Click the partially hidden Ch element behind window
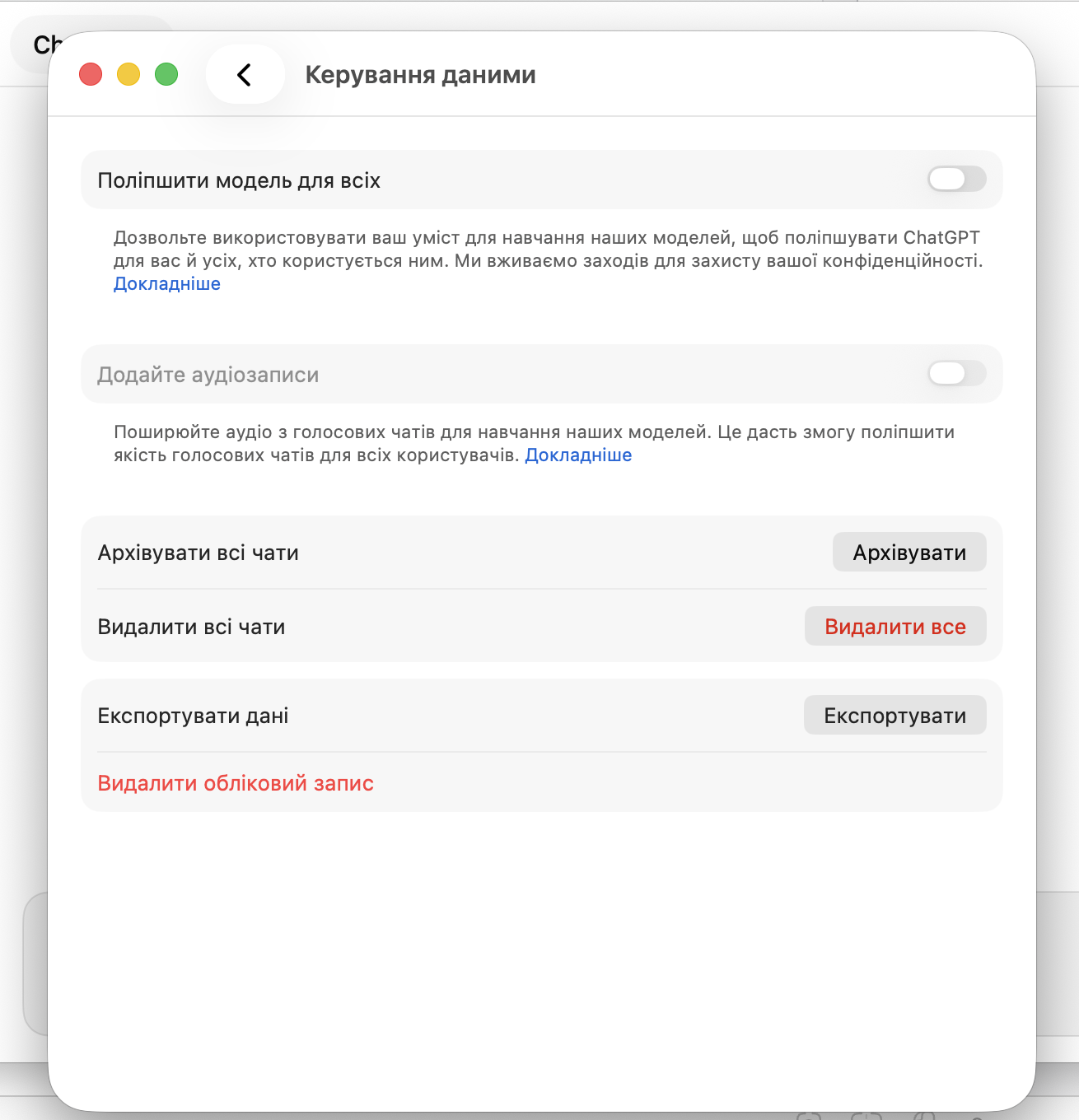The width and height of the screenshot is (1079, 1120). 41,45
